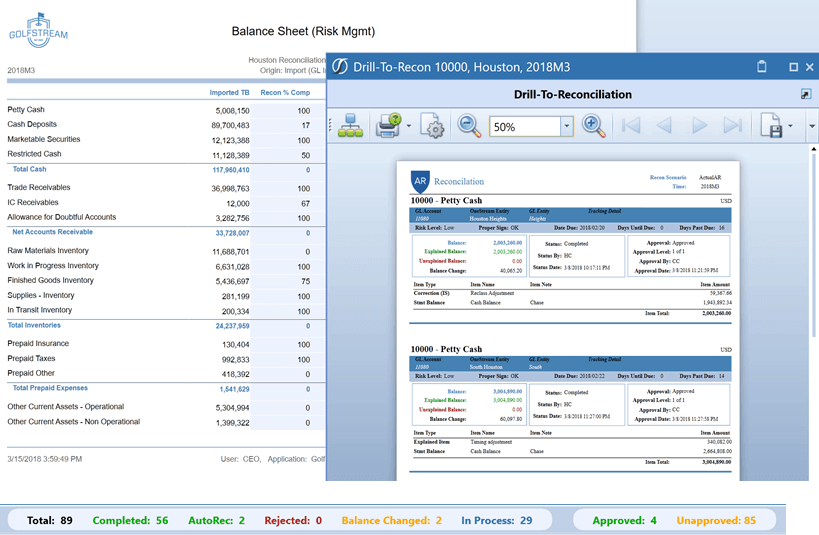Click the clipboard icon in title bar

[762, 66]
